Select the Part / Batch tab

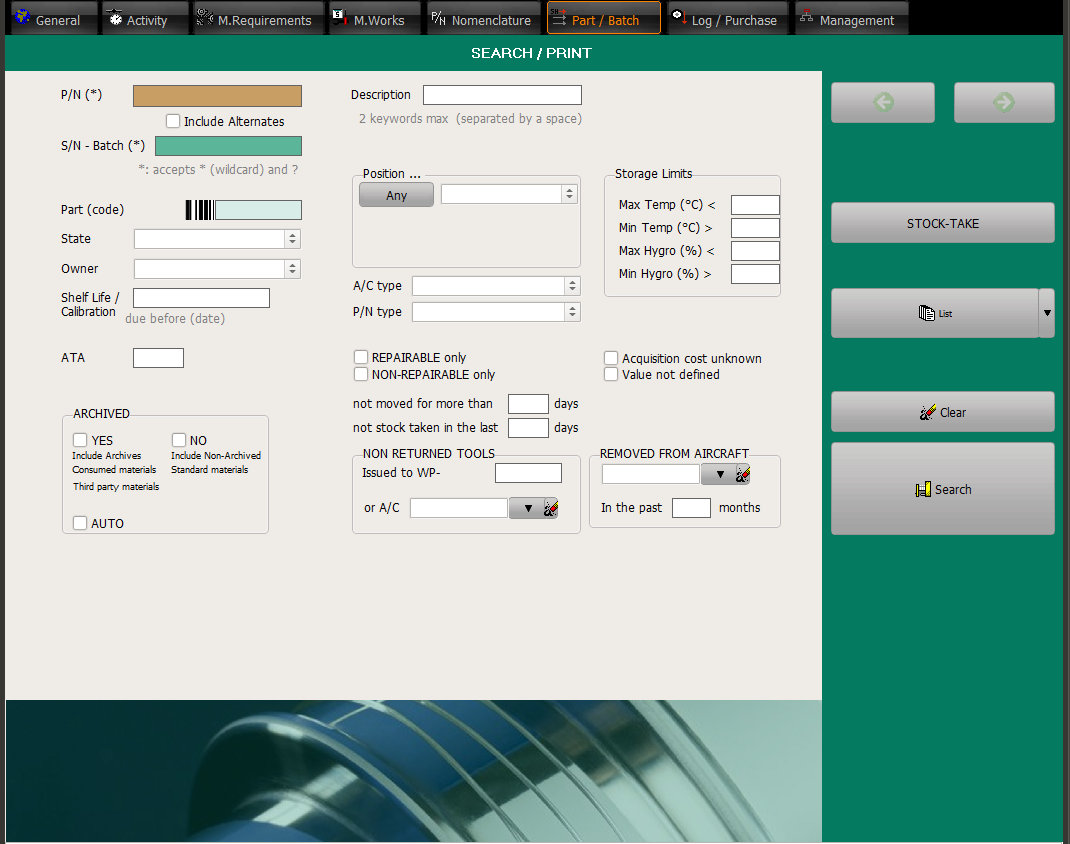(604, 18)
